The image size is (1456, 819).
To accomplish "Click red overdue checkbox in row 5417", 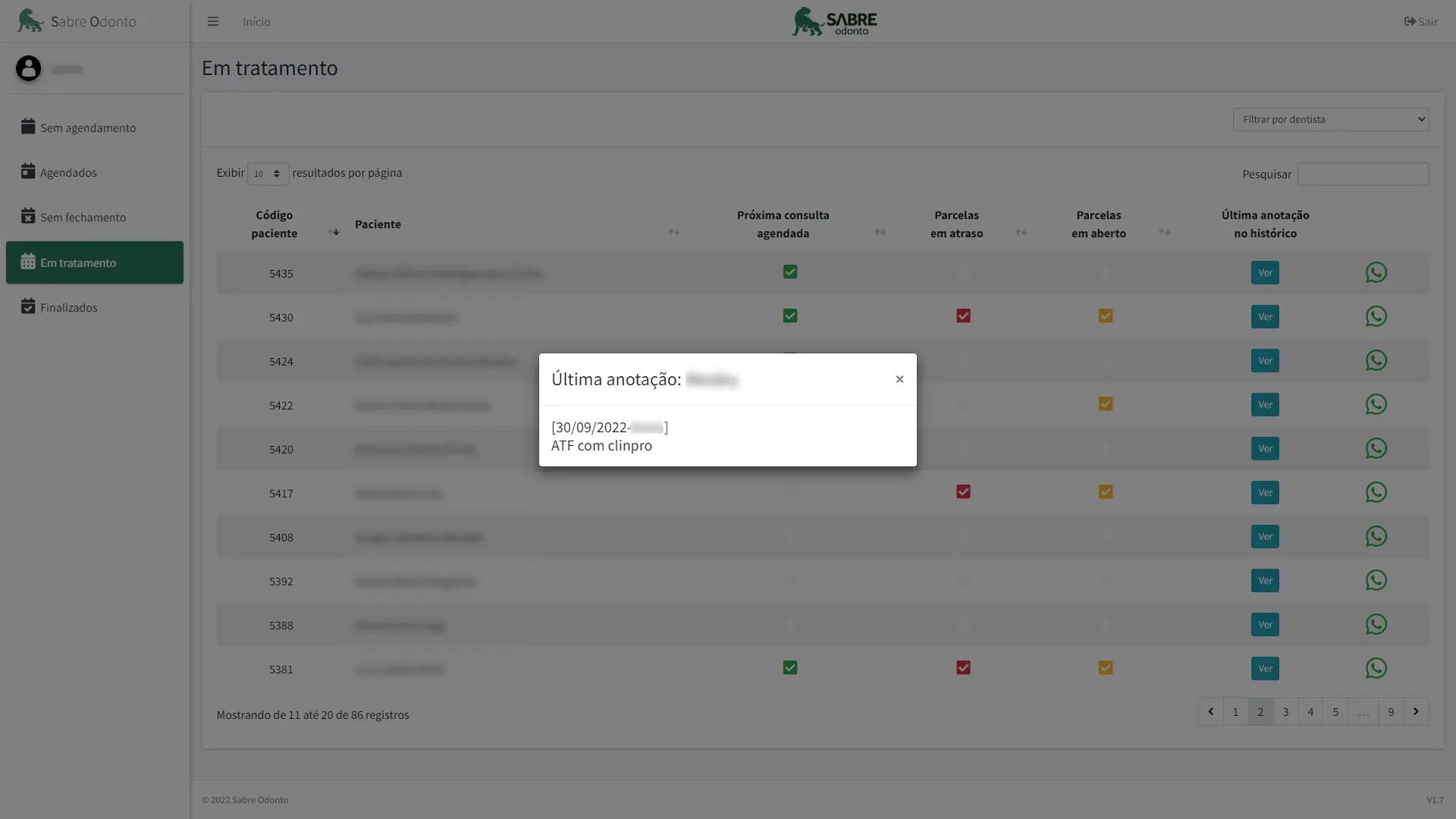I will click(963, 492).
